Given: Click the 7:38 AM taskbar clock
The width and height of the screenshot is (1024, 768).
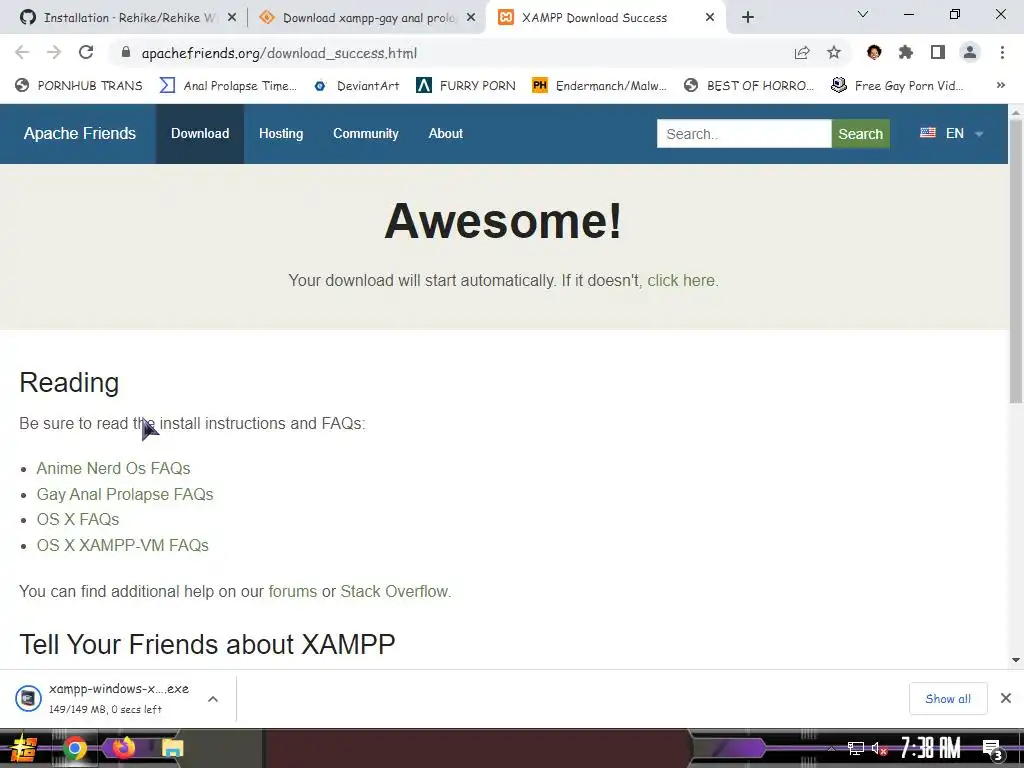Looking at the screenshot, I should point(930,748).
